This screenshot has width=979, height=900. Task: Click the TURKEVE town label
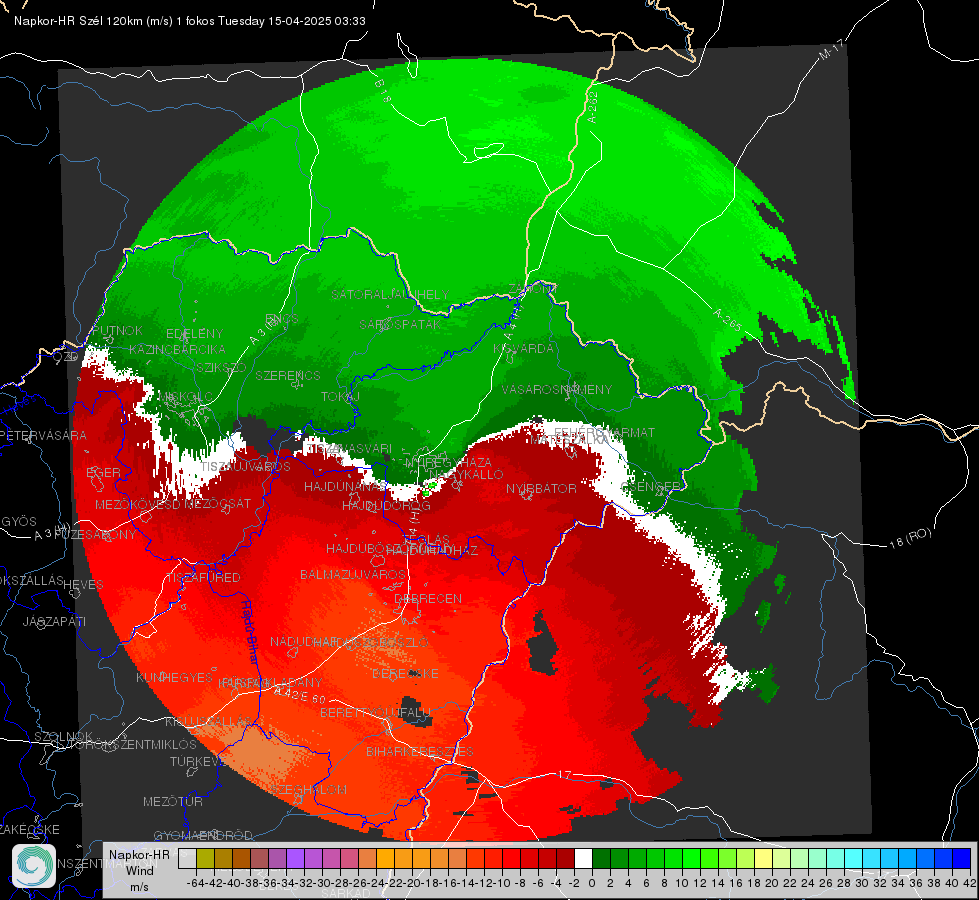pos(196,761)
